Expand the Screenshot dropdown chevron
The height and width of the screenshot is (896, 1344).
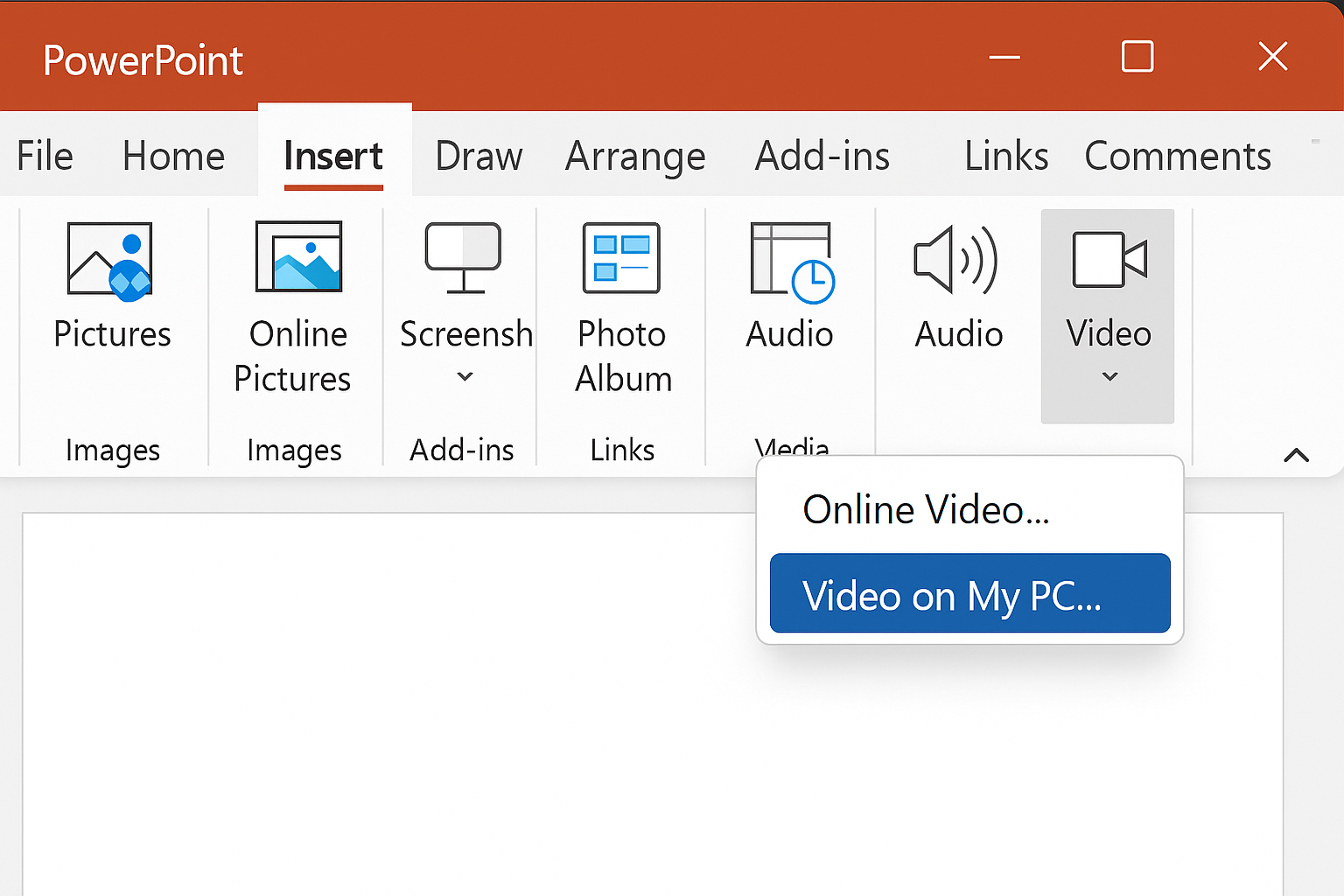pyautogui.click(x=465, y=376)
